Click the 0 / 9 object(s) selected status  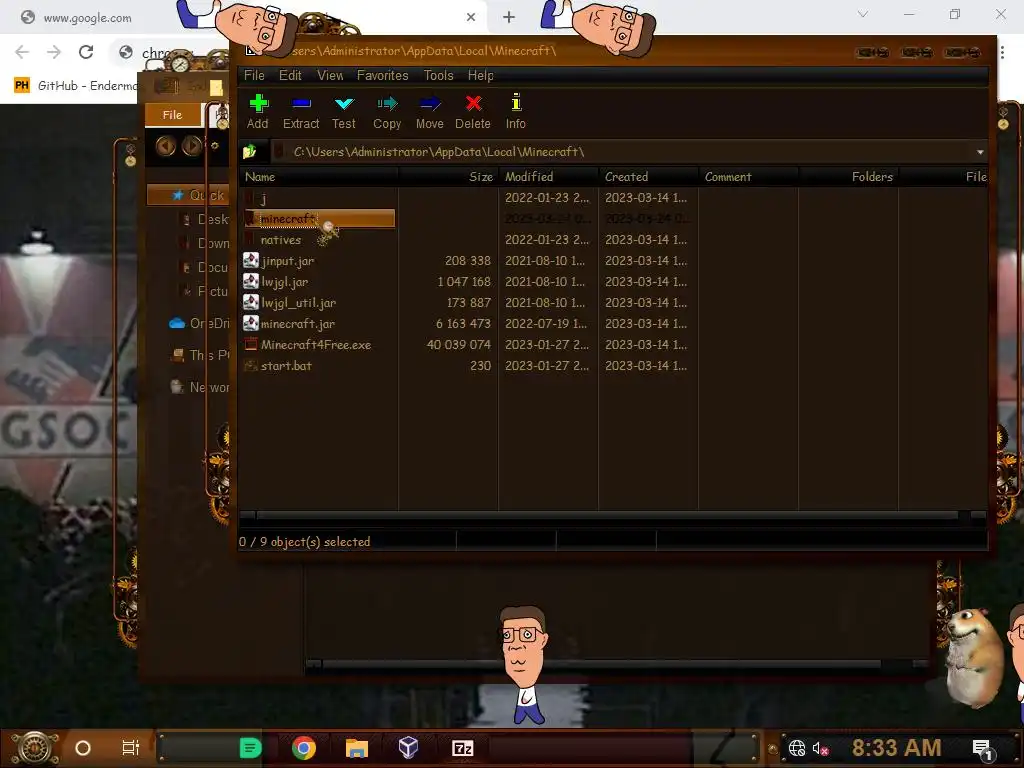coord(304,541)
